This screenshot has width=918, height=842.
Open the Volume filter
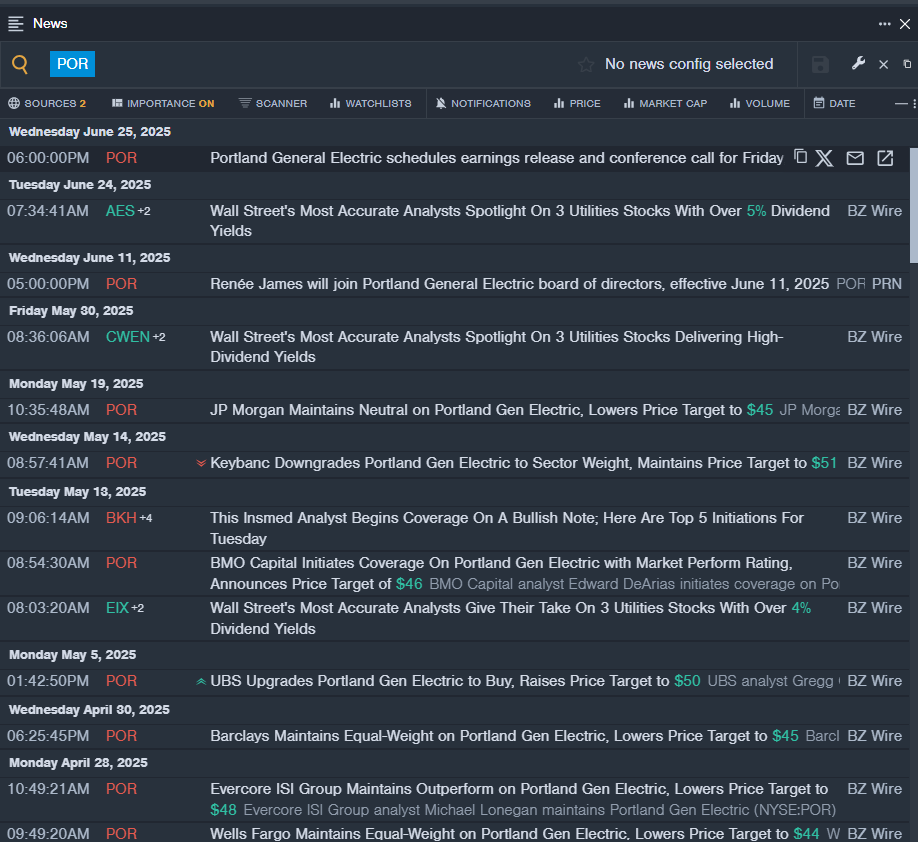pyautogui.click(x=760, y=104)
